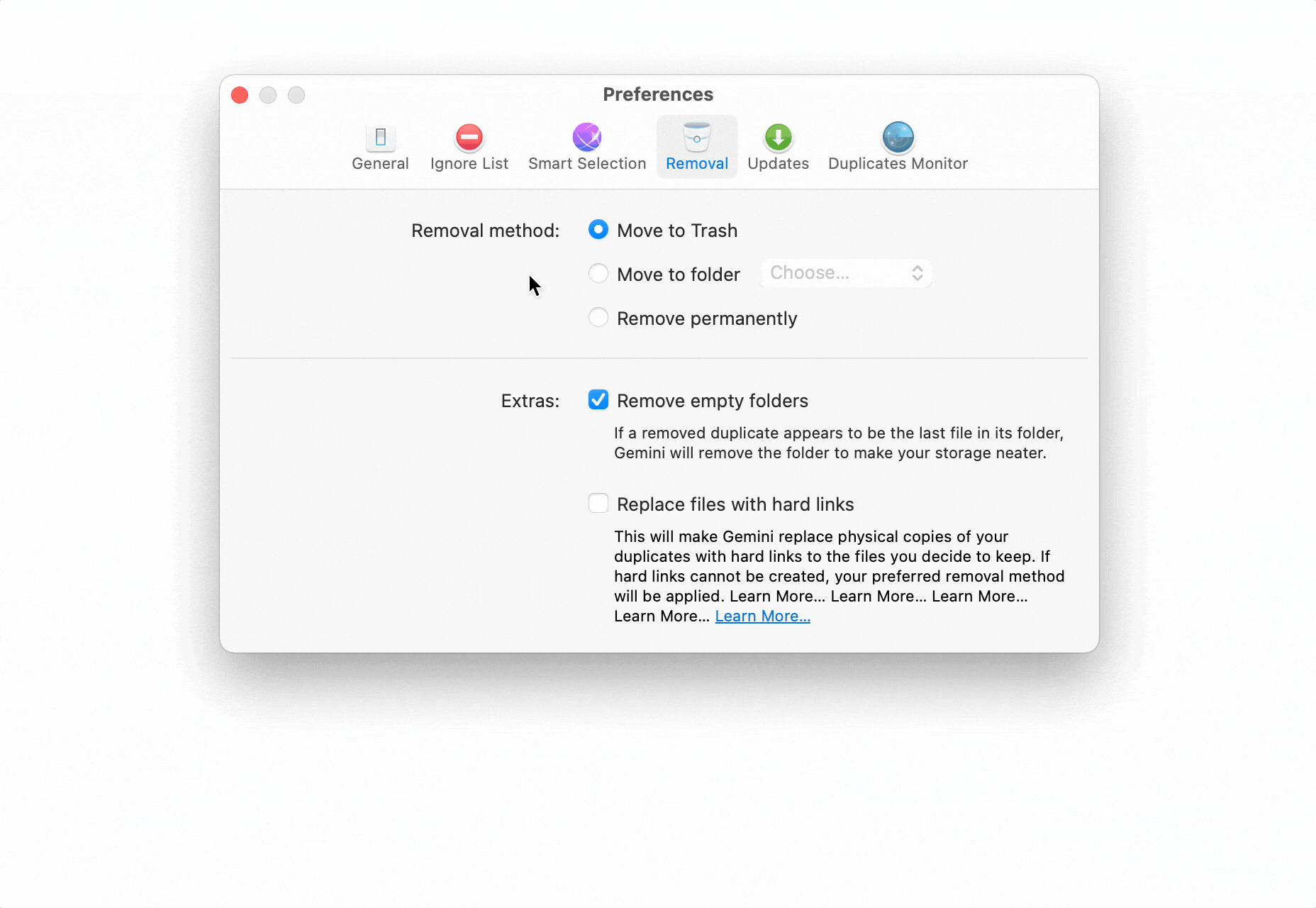Click 'Replace files with hard links' label
Viewport: 1316px width, 908px height.
click(735, 504)
